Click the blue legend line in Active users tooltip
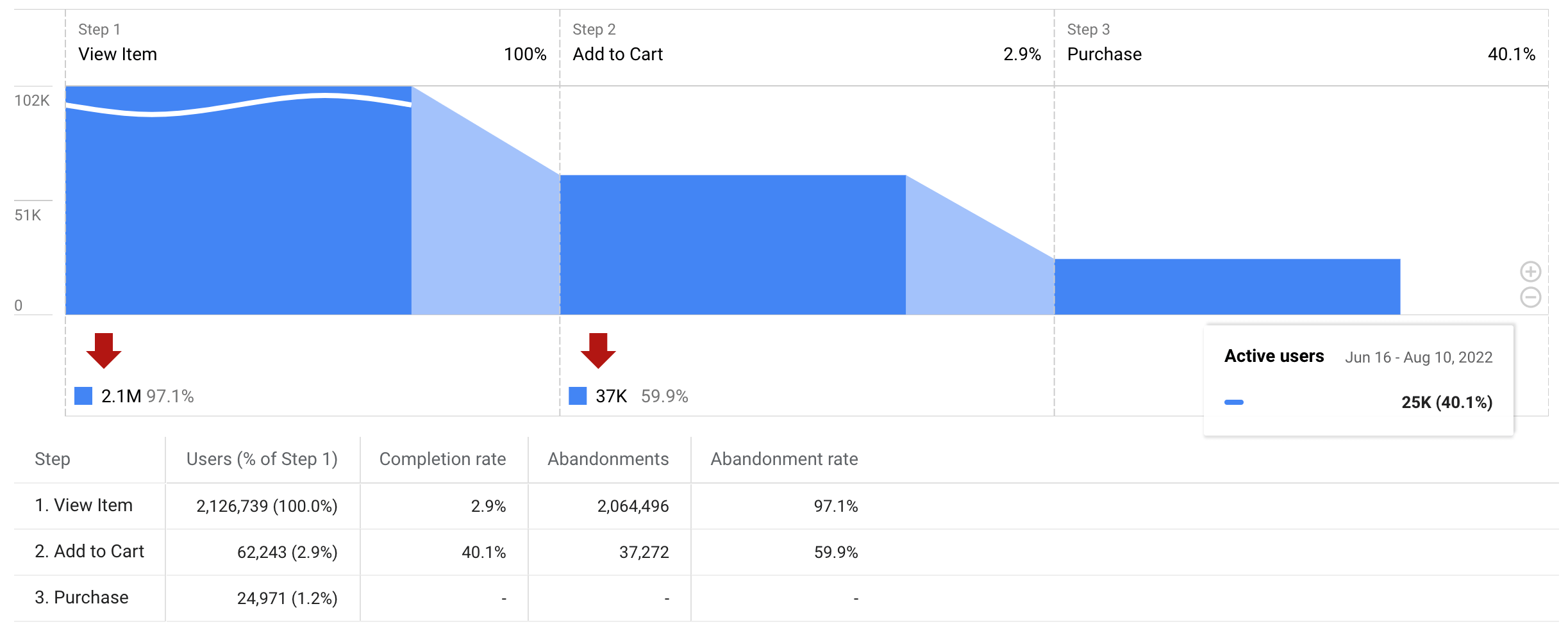This screenshot has width=1568, height=638. pos(1233,402)
